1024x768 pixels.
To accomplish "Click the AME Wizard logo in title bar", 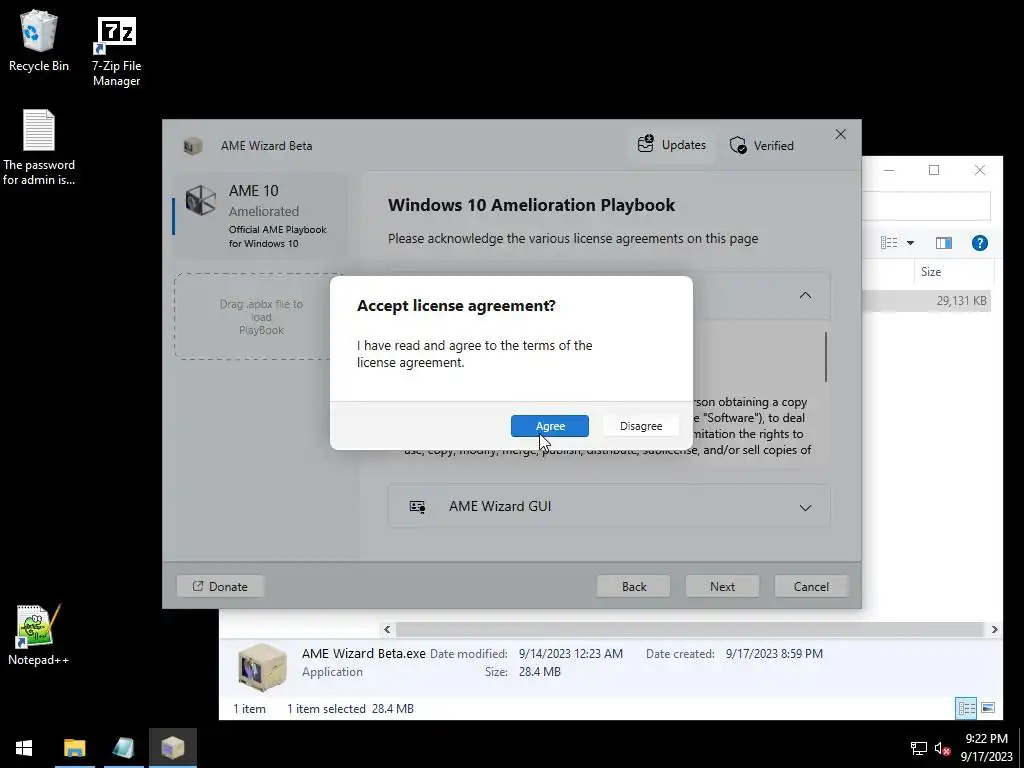I will click(193, 146).
